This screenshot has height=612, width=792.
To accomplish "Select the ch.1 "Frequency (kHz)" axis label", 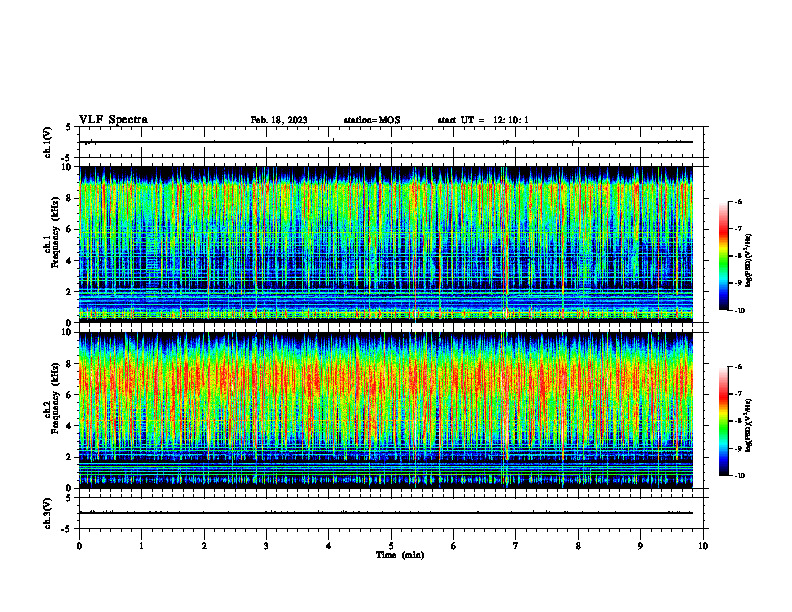I will [55, 233].
